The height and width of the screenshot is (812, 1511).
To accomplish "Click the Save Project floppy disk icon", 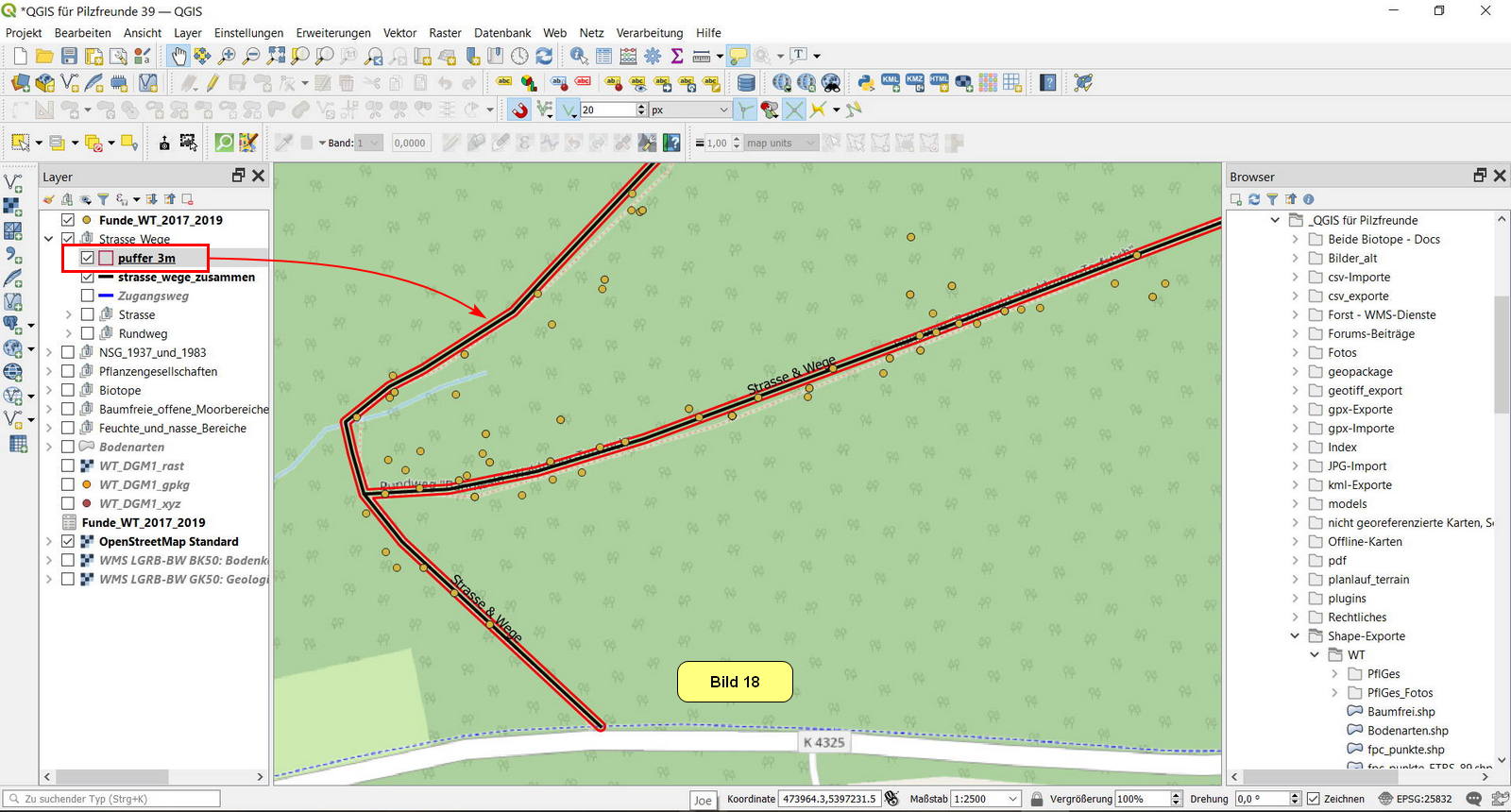I will point(69,57).
